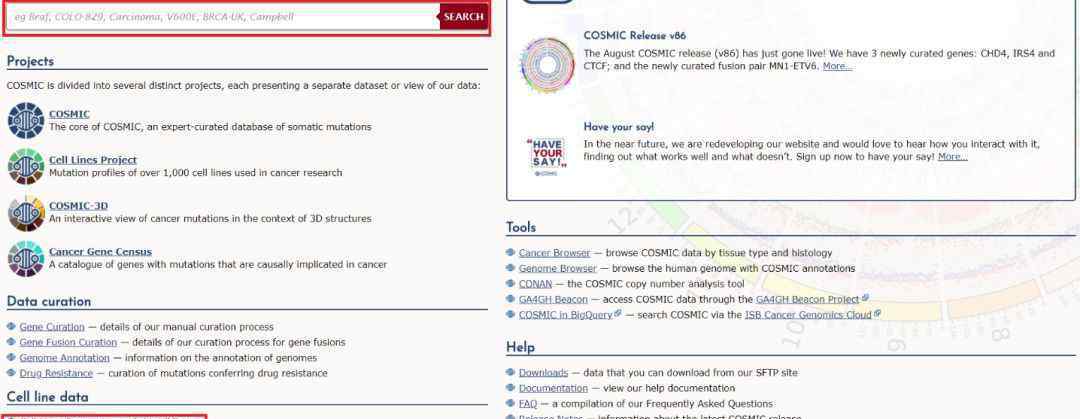Go to Gene Curation details
This screenshot has height=419, width=1080.
52,327
